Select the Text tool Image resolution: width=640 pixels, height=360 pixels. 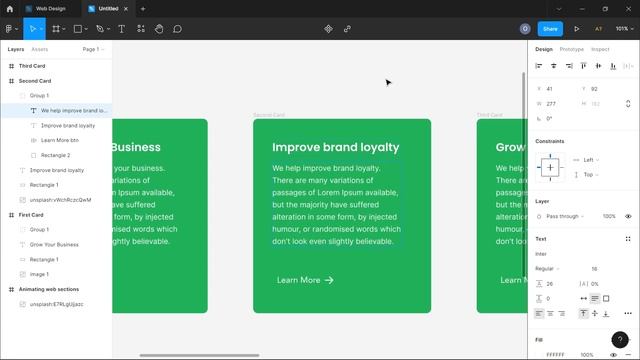(121, 29)
